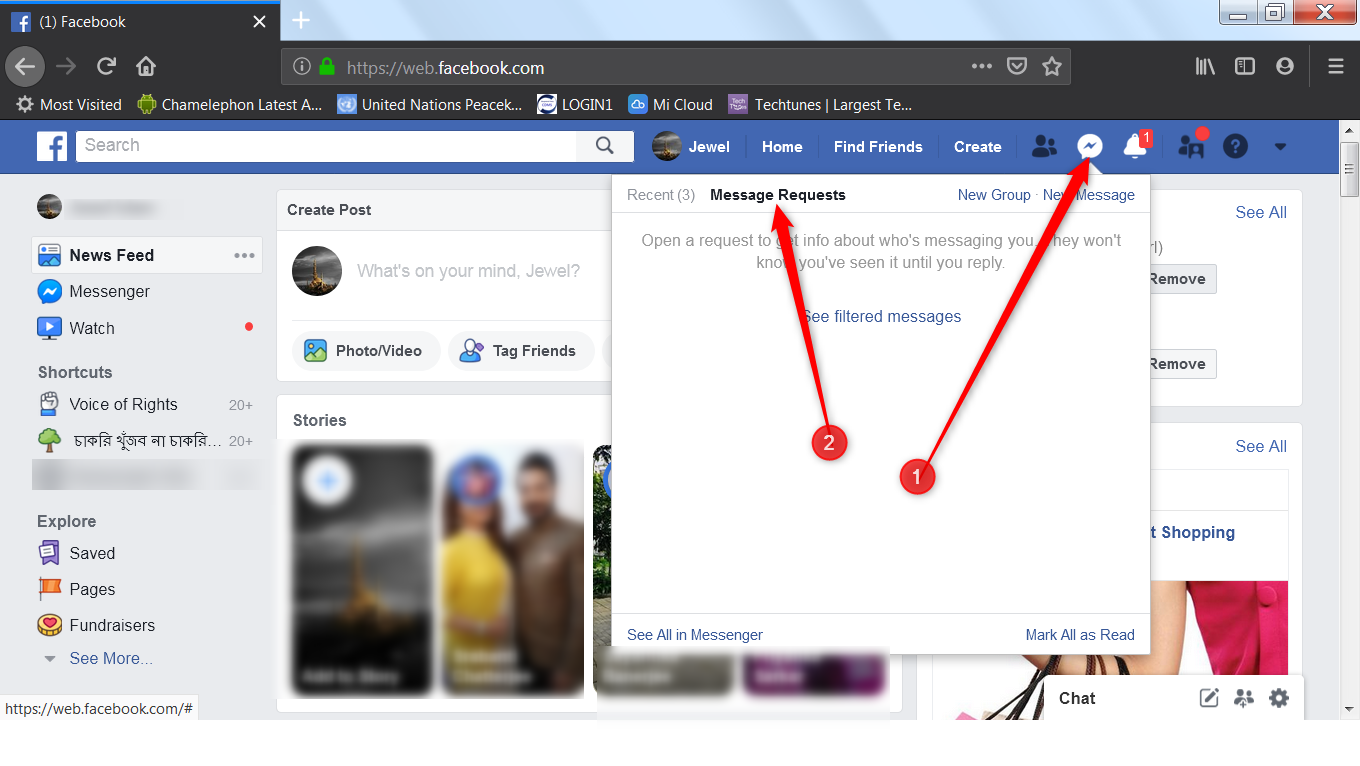Open the Chat settings gear
1360x766 pixels.
[x=1279, y=698]
